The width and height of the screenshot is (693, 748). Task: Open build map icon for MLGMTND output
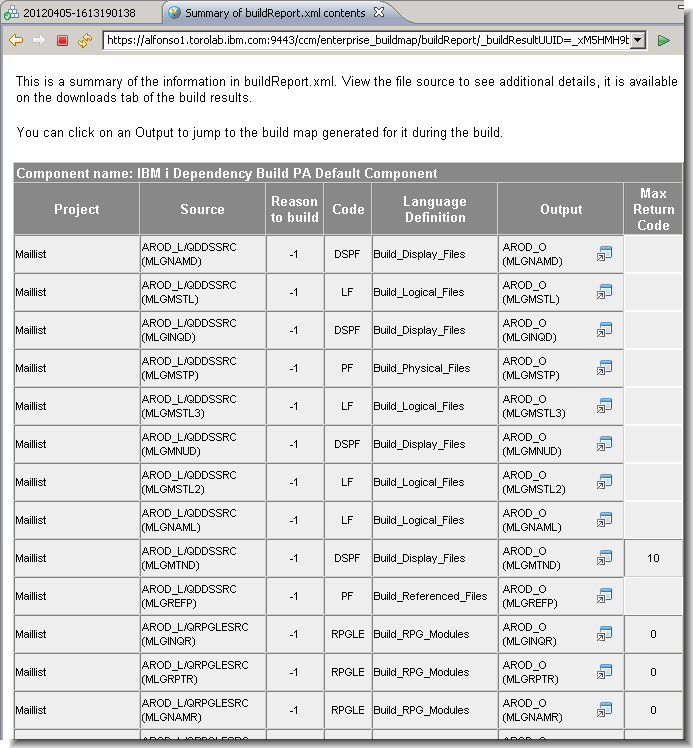click(x=604, y=558)
